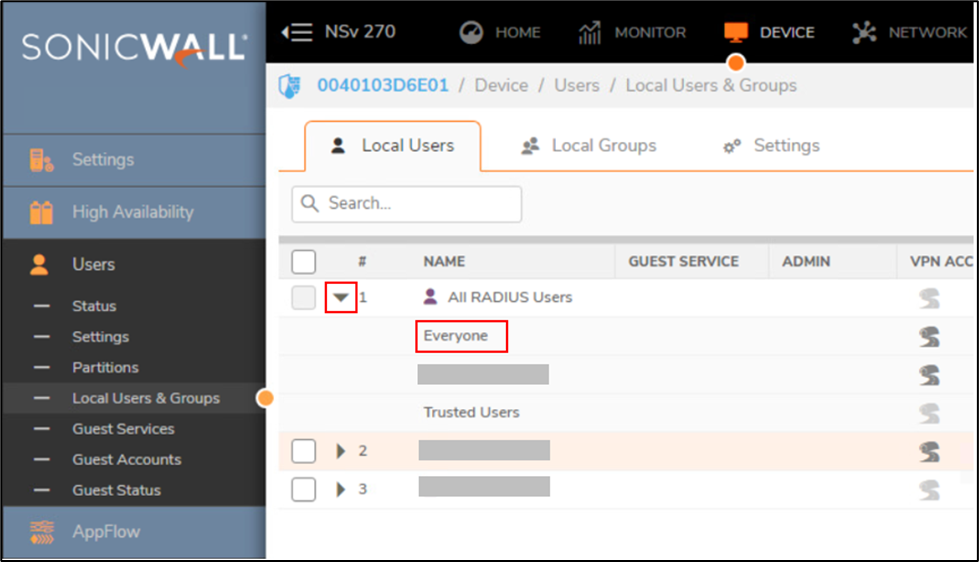This screenshot has height=562, width=979.
Task: Click the VPN access icon in row 2
Action: [x=929, y=451]
